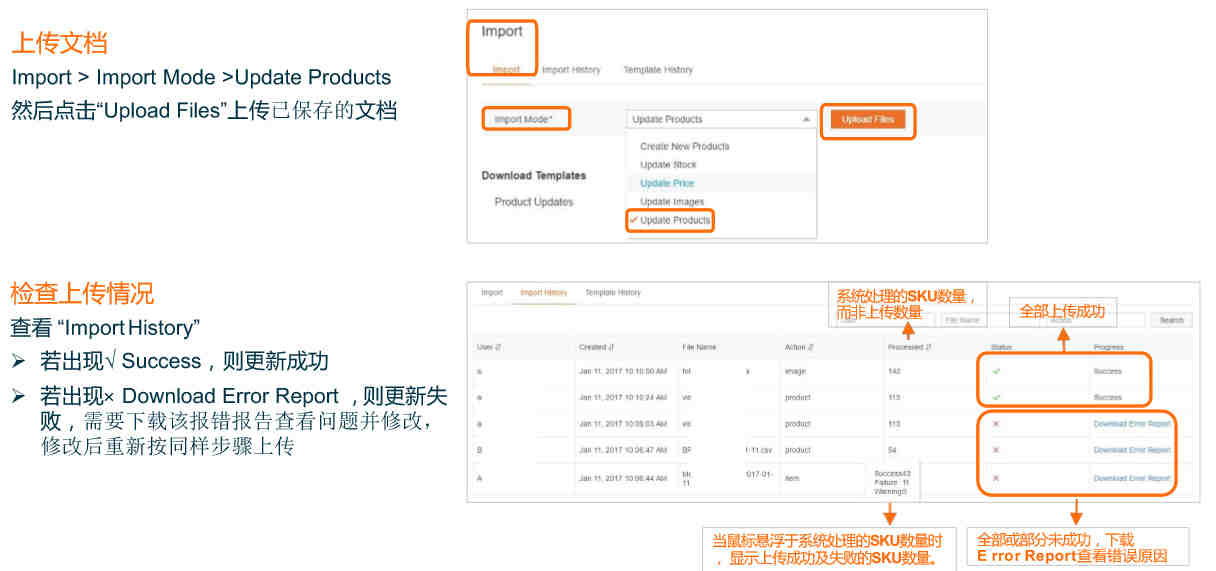Click green checkmark status in image row
Viewport: 1216px width, 571px height.
(996, 371)
